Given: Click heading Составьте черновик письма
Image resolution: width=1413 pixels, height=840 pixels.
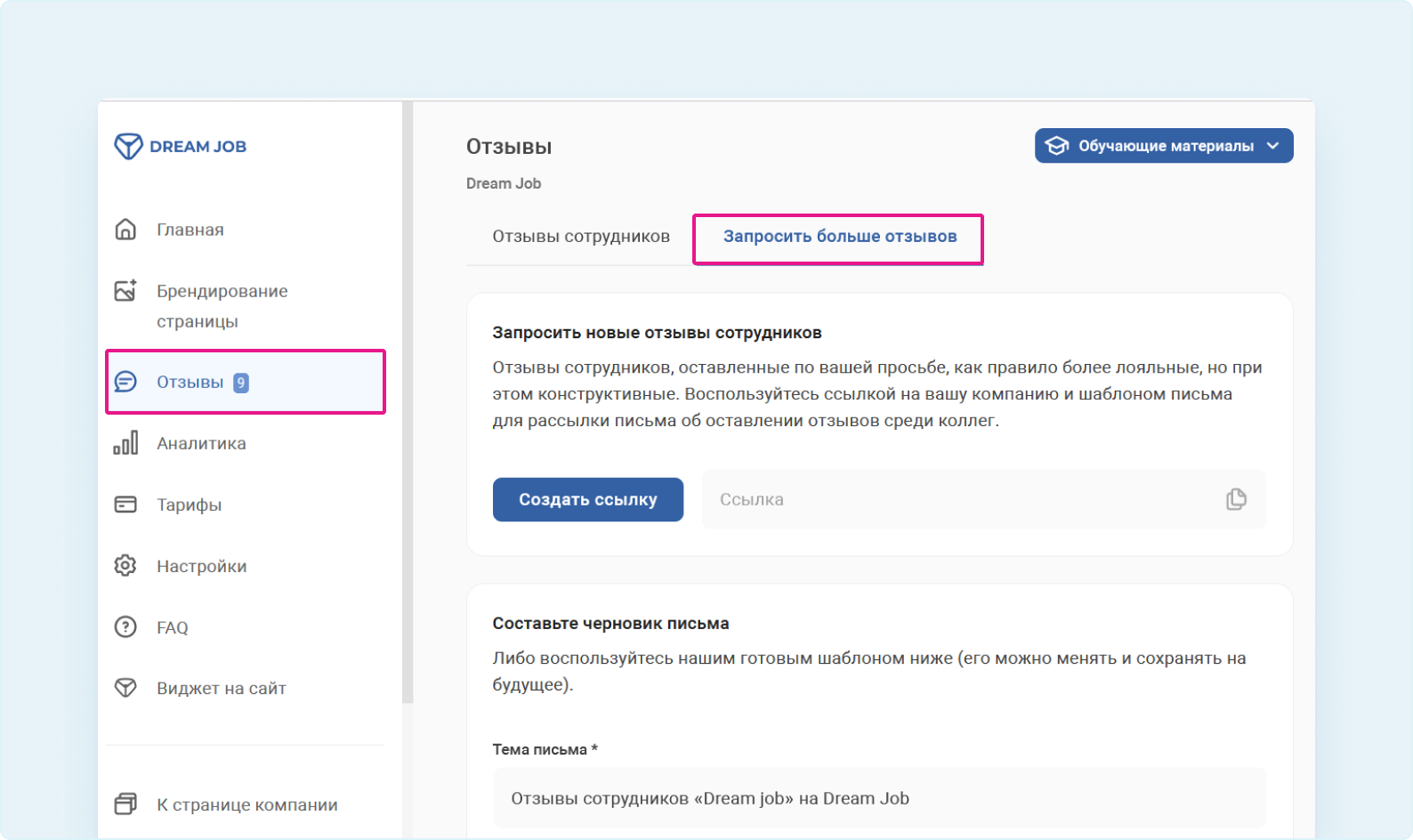Looking at the screenshot, I should [x=610, y=624].
